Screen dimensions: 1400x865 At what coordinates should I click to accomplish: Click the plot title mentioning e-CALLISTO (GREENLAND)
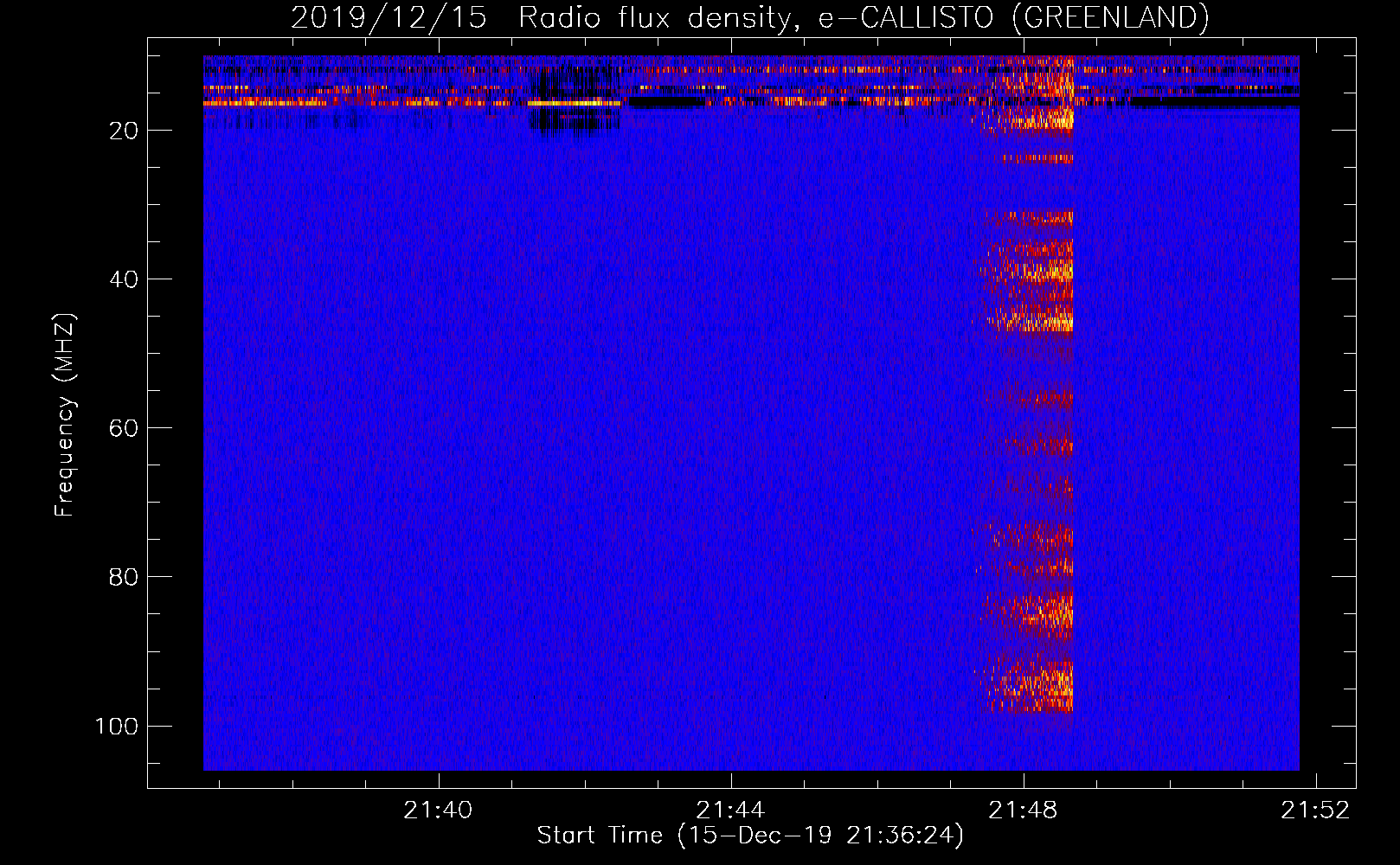pyautogui.click(x=750, y=17)
